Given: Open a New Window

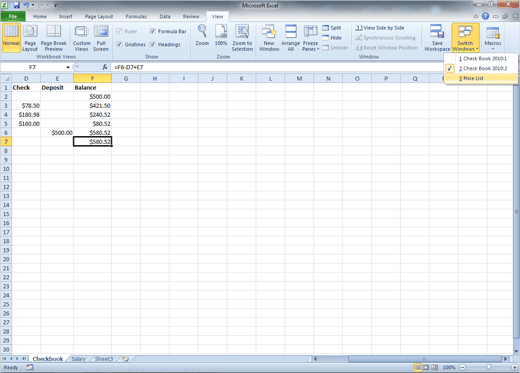Looking at the screenshot, I should click(269, 38).
